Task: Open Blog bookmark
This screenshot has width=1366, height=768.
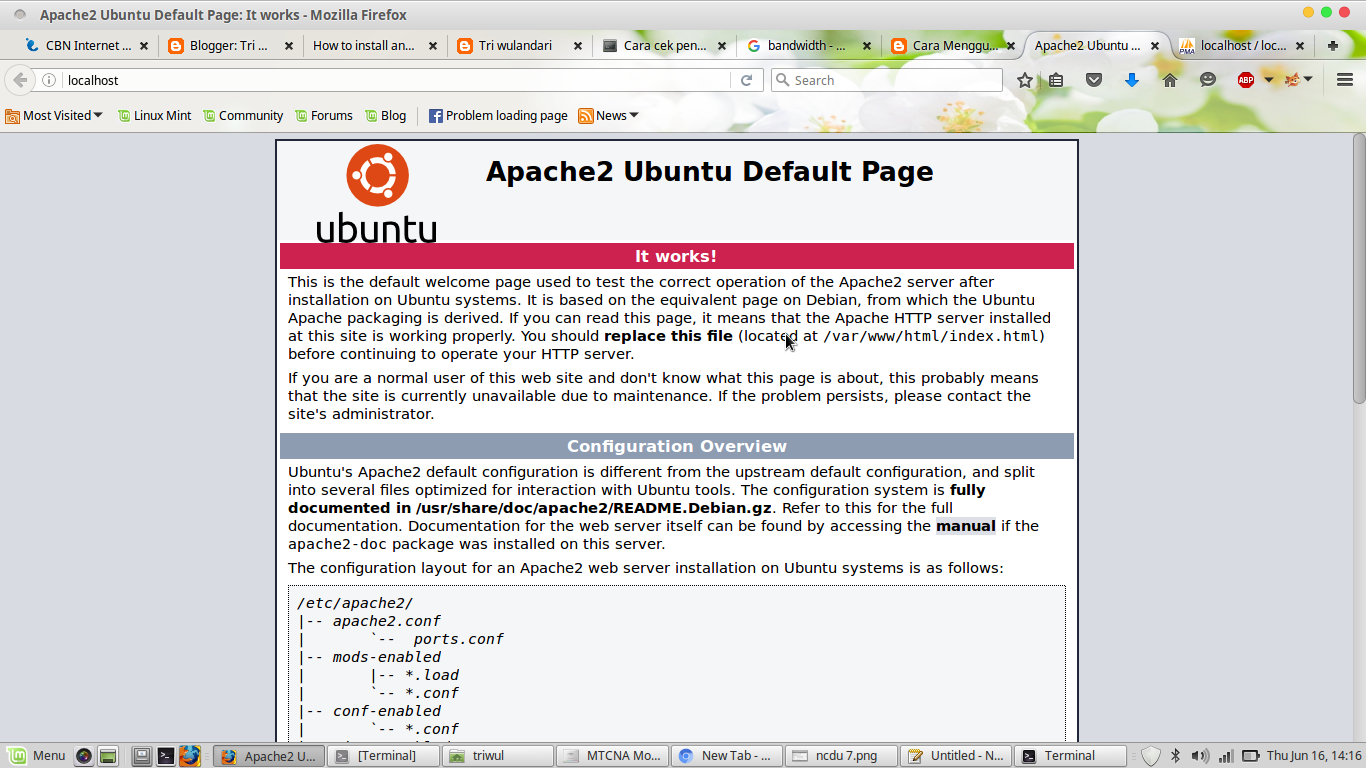Action: pos(385,116)
